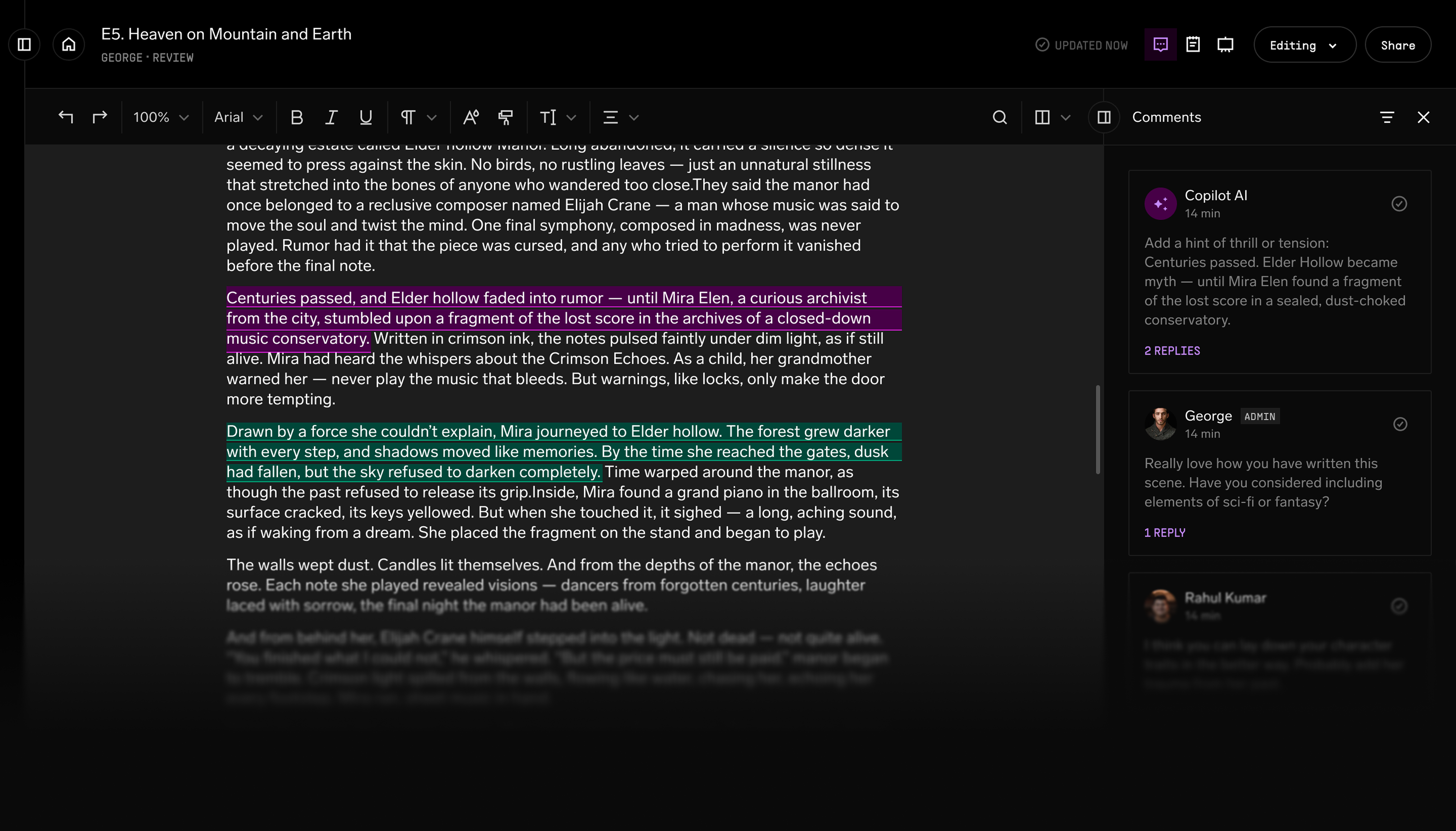Activate the format painter
The height and width of the screenshot is (831, 1456).
coord(505,117)
